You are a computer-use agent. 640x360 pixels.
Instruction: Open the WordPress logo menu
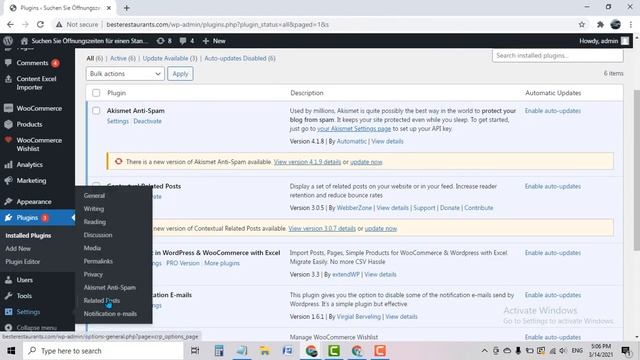(x=8, y=41)
